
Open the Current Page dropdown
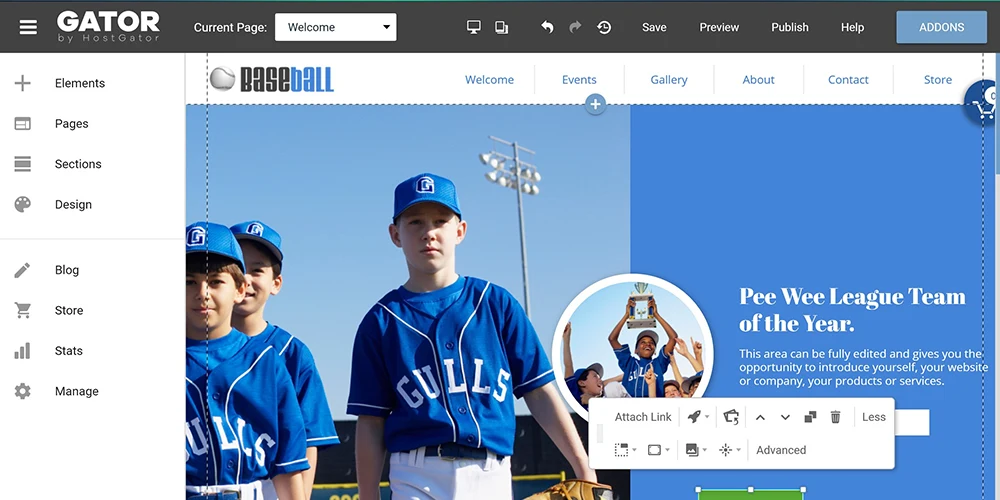[335, 27]
